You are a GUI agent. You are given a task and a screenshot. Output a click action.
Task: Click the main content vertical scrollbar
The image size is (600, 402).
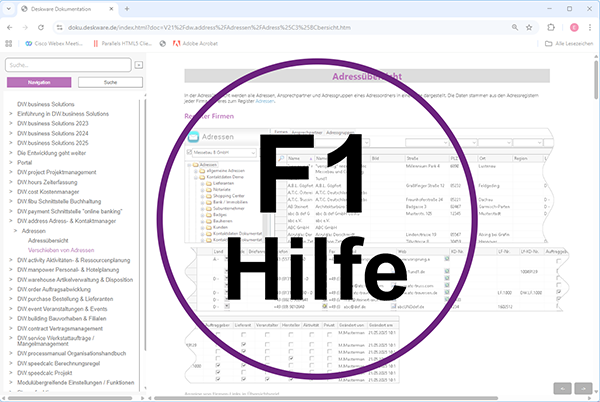(x=596, y=80)
